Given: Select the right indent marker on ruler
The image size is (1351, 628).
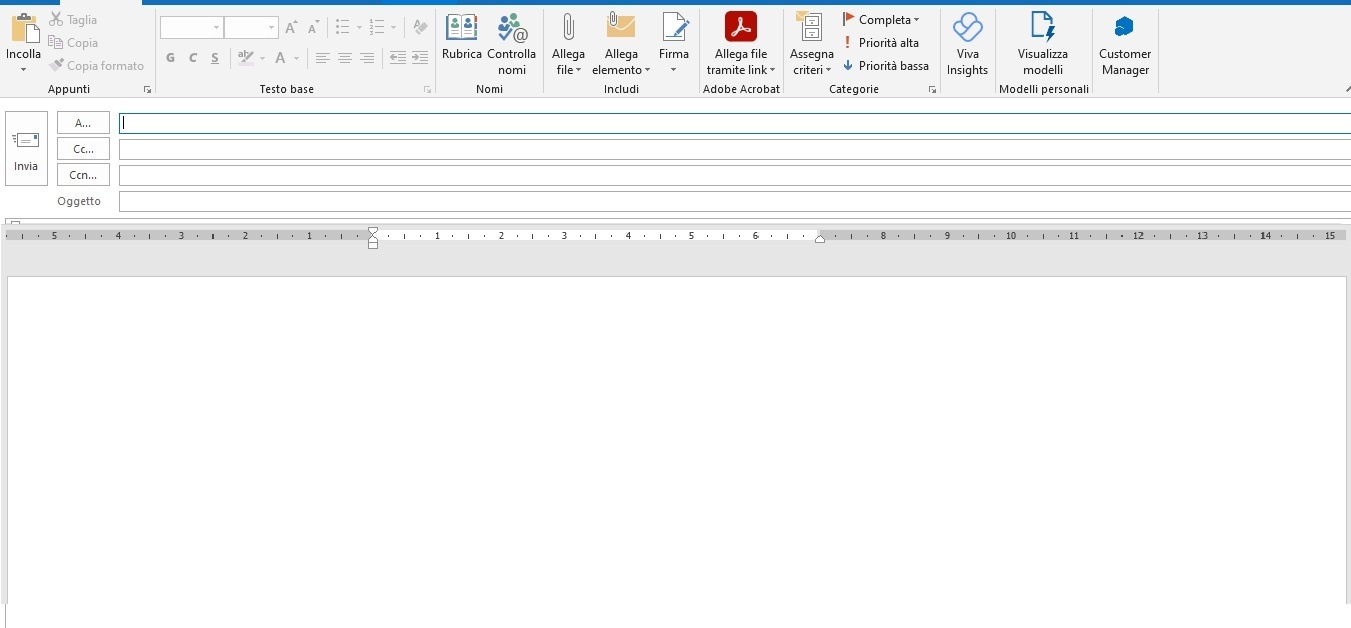Looking at the screenshot, I should 820,238.
